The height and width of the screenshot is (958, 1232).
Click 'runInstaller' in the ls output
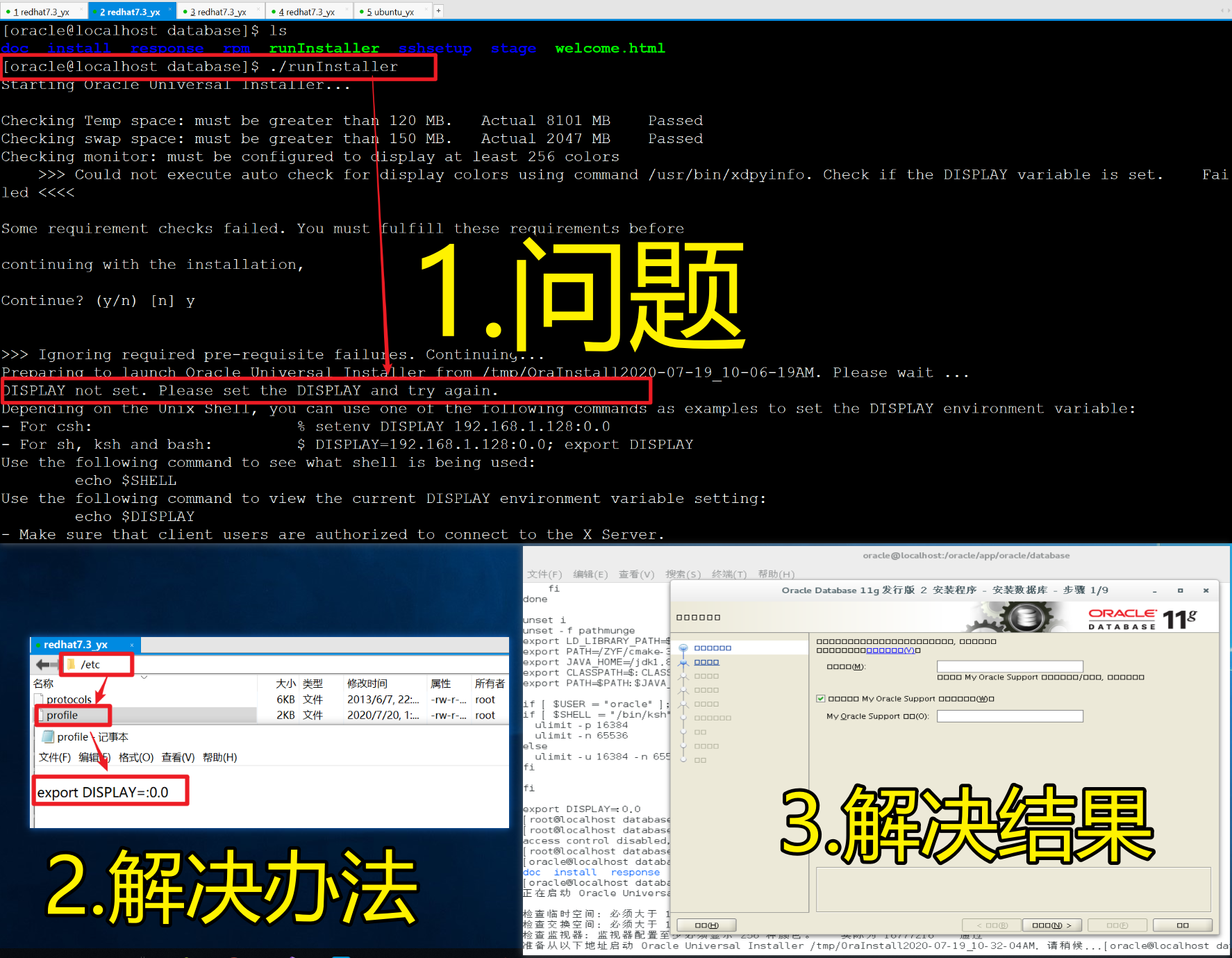click(x=324, y=48)
